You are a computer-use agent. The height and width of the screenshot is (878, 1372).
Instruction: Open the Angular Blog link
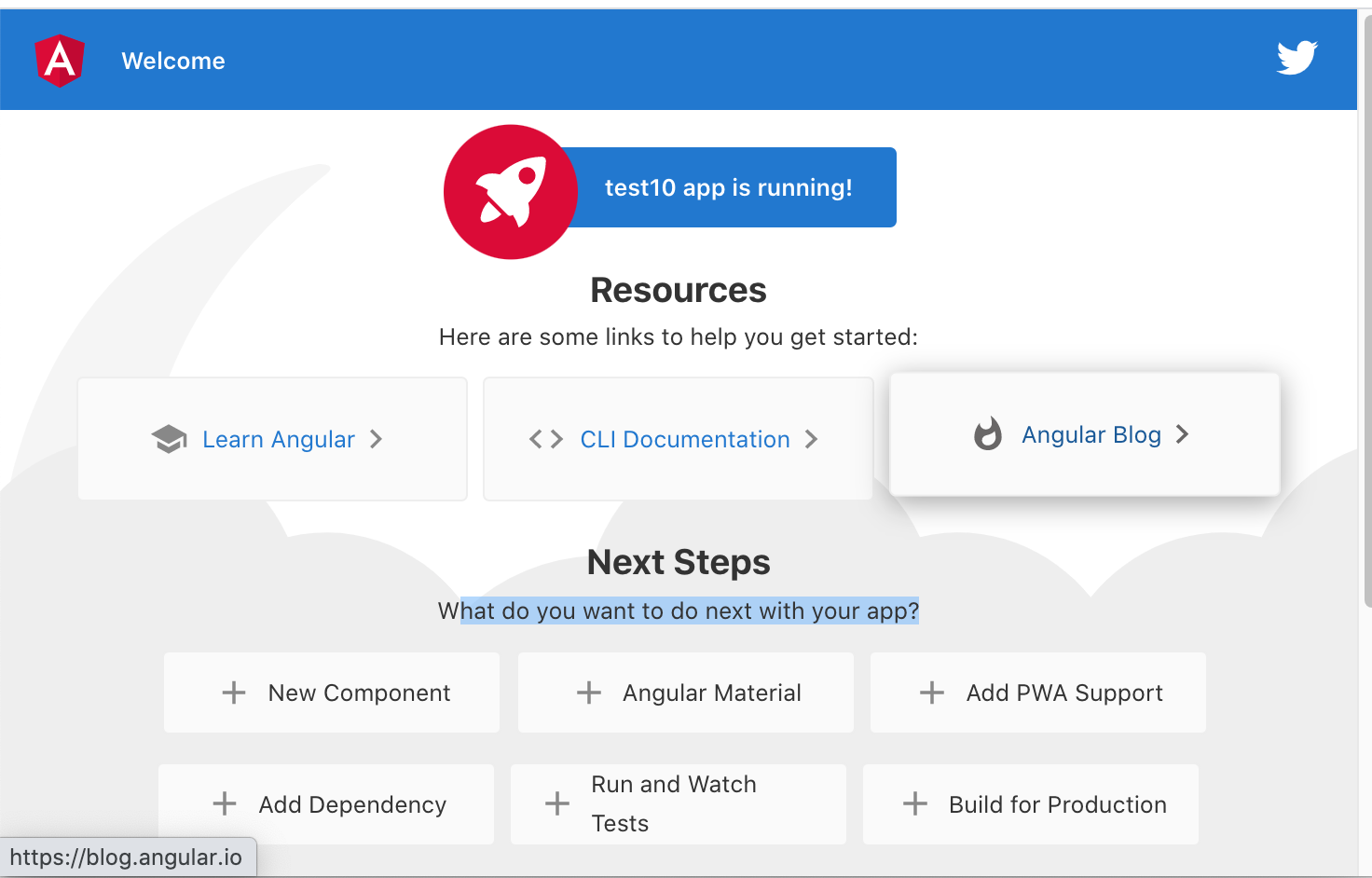pyautogui.click(x=1085, y=434)
